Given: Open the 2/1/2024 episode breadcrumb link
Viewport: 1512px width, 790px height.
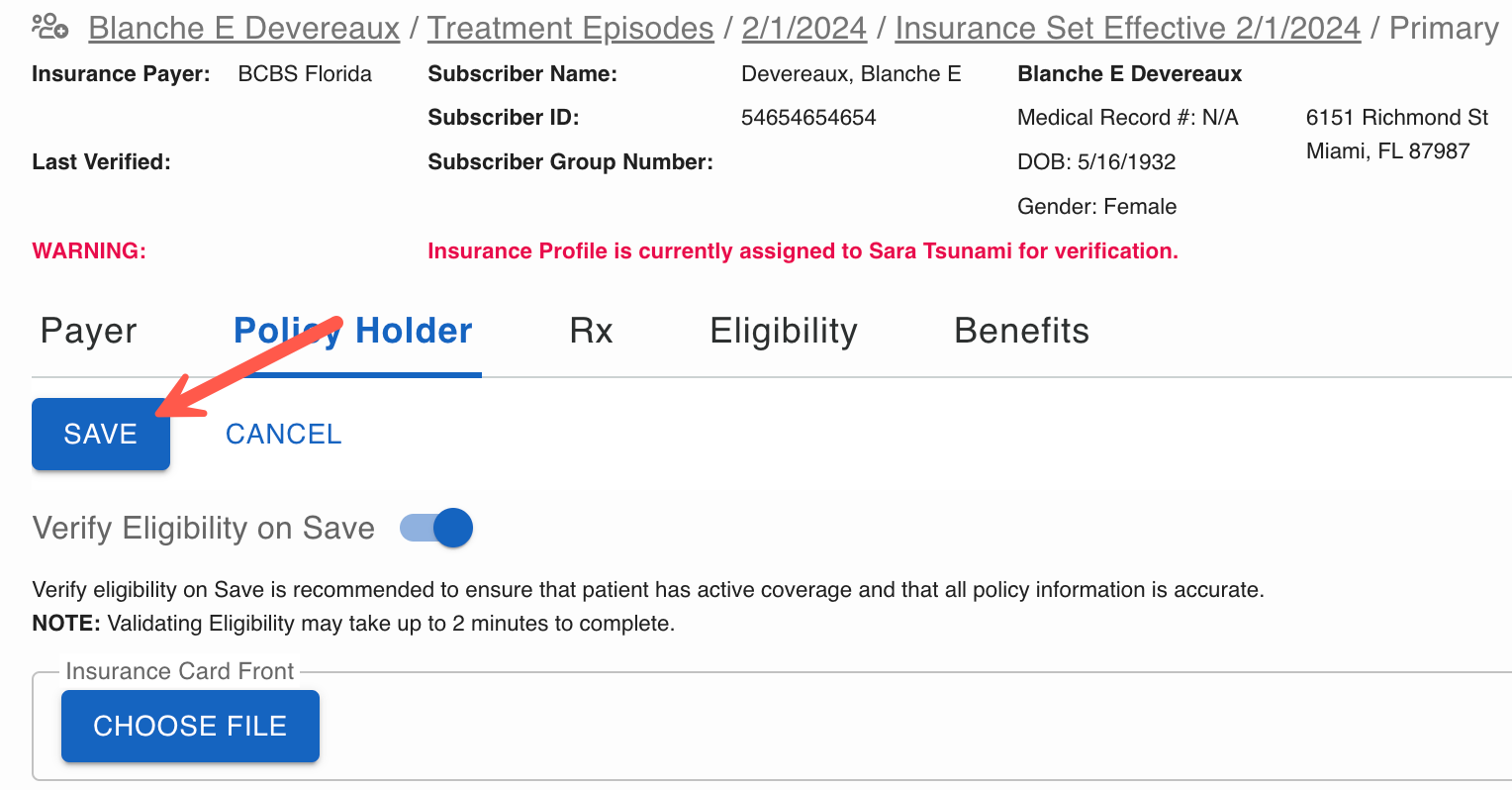Looking at the screenshot, I should click(804, 29).
